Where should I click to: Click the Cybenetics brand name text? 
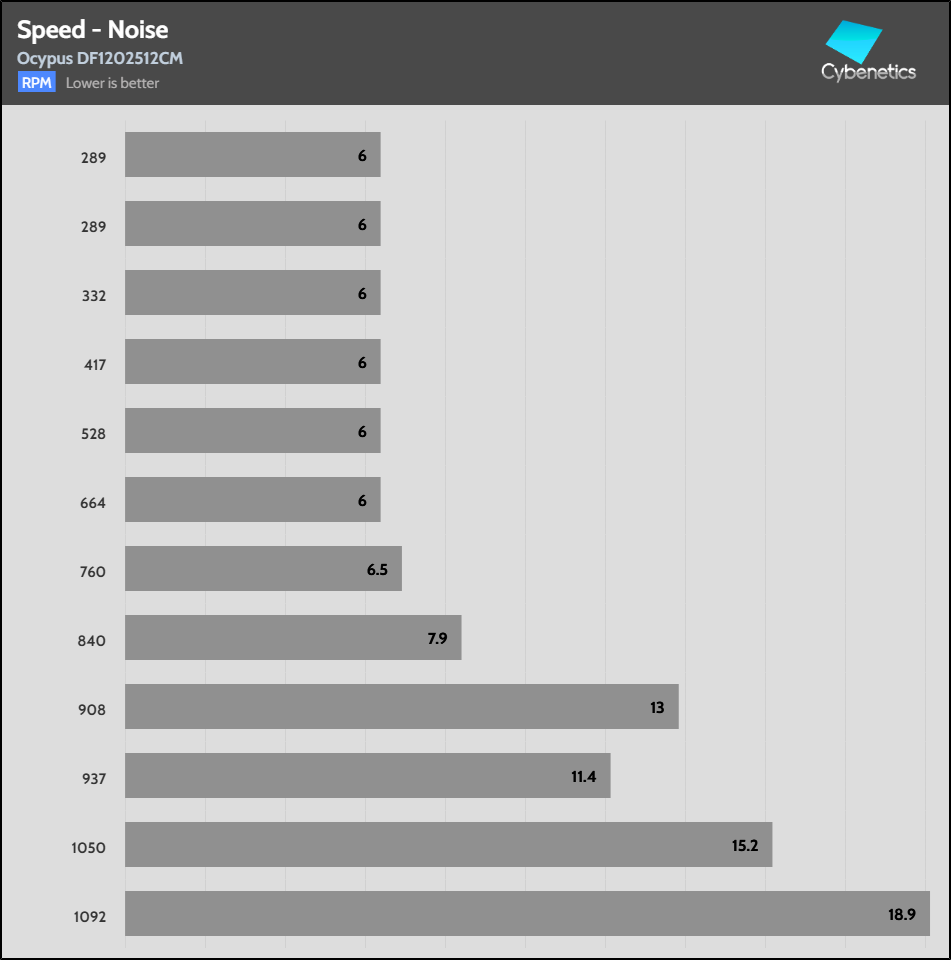click(868, 72)
